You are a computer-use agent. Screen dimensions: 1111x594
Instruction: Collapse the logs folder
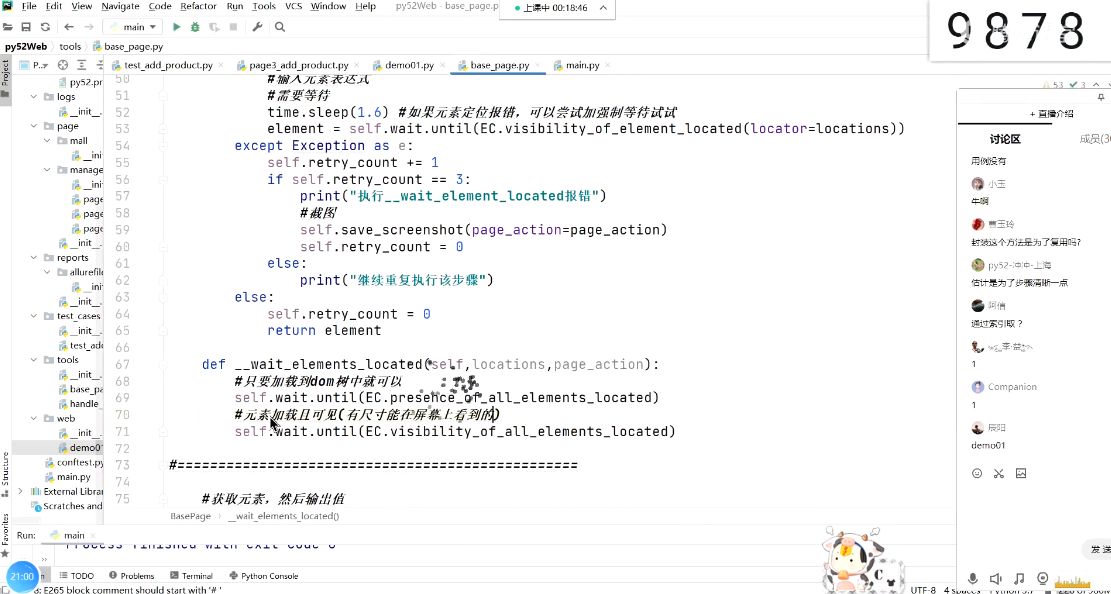click(x=33, y=97)
